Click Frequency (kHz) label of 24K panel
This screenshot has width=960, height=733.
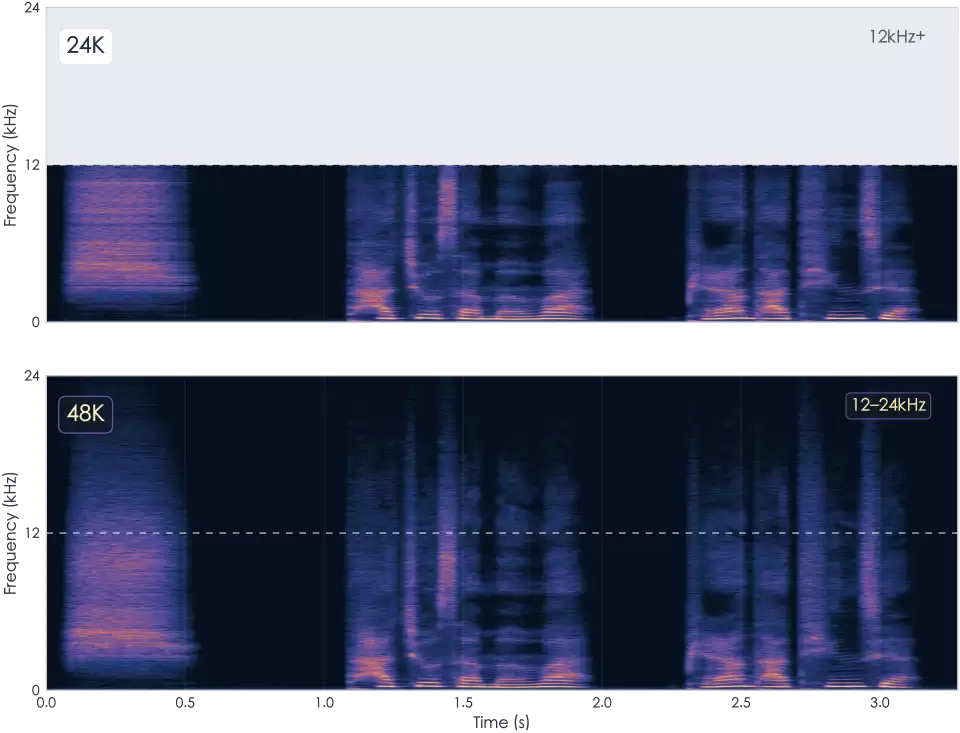pos(10,165)
